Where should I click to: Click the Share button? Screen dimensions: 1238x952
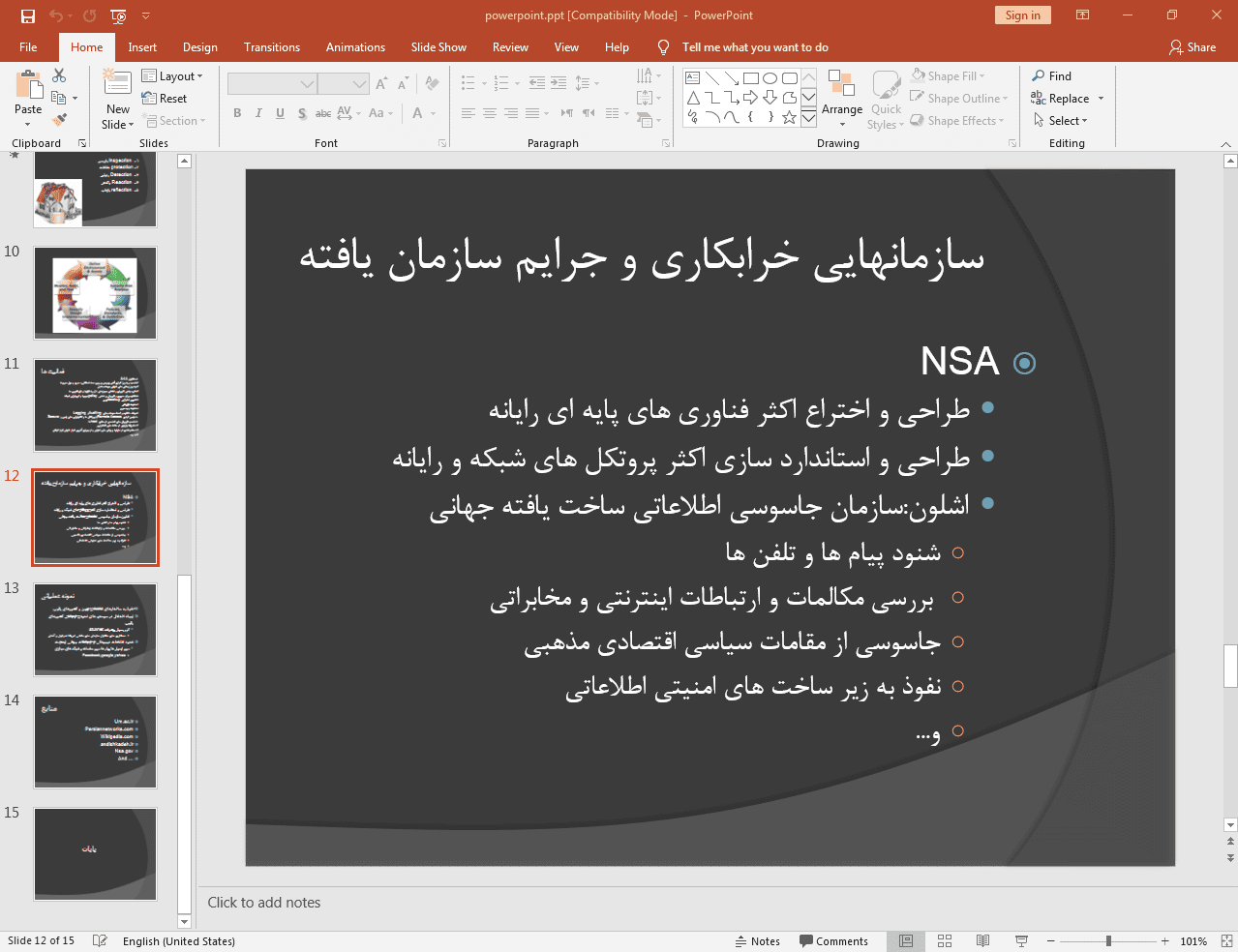1192,46
